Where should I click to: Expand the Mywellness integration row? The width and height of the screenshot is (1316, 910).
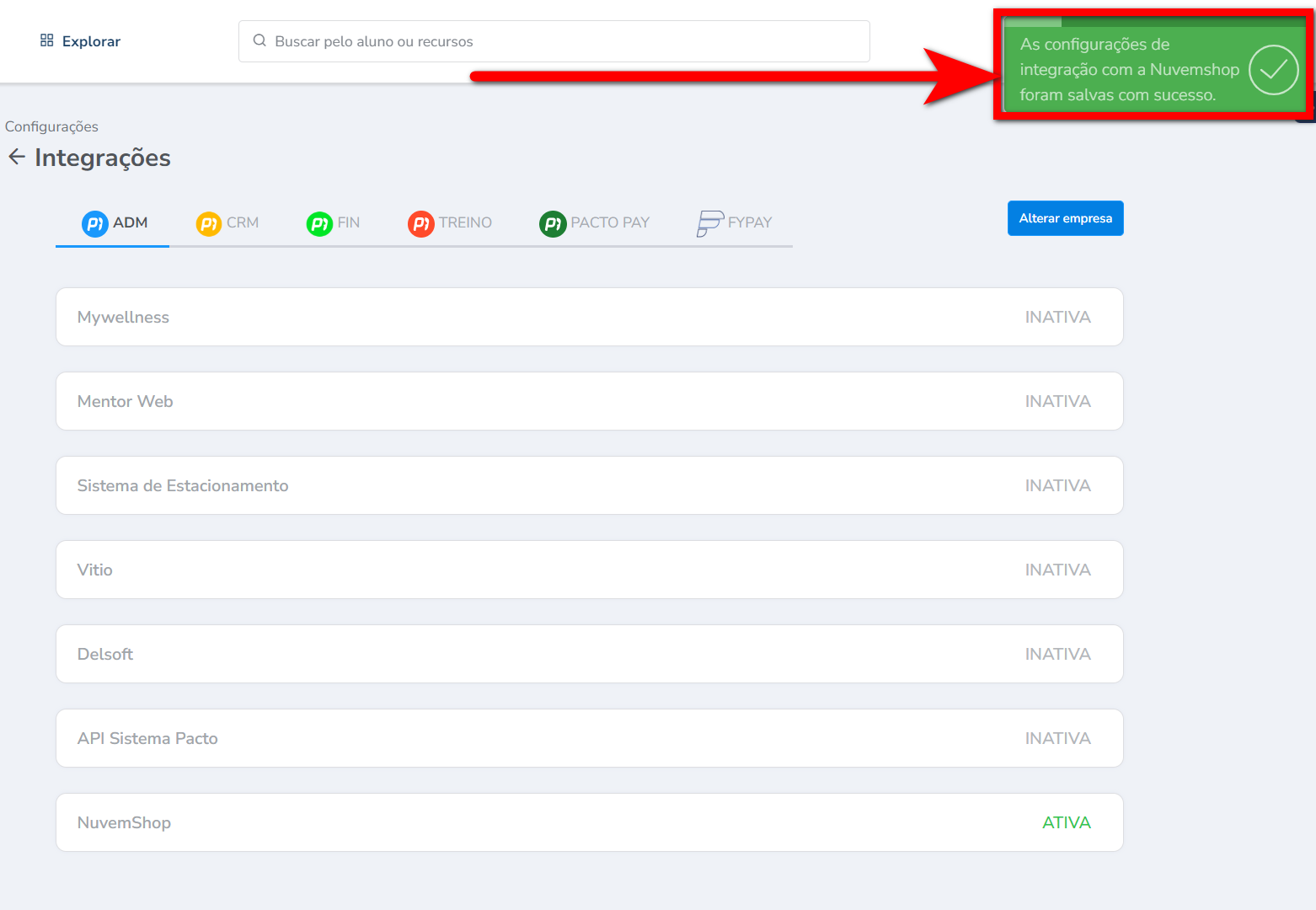point(589,317)
